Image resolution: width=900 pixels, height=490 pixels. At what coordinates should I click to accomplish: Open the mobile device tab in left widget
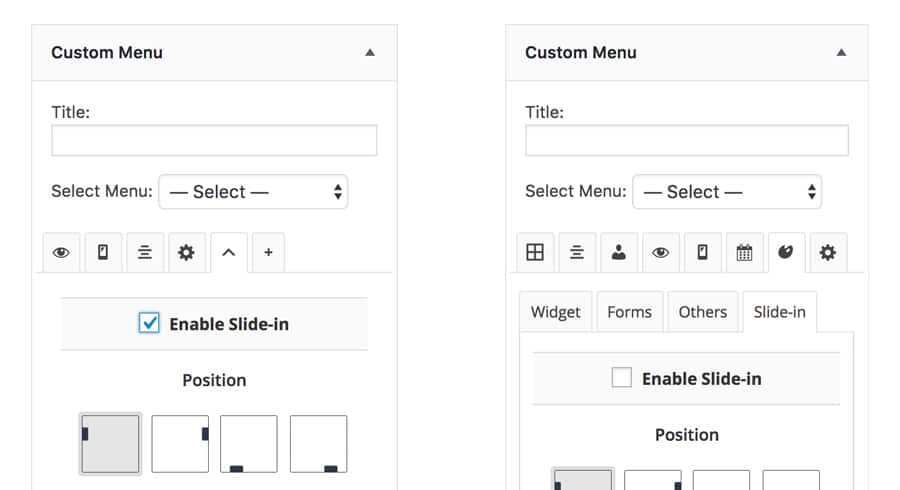pos(103,253)
